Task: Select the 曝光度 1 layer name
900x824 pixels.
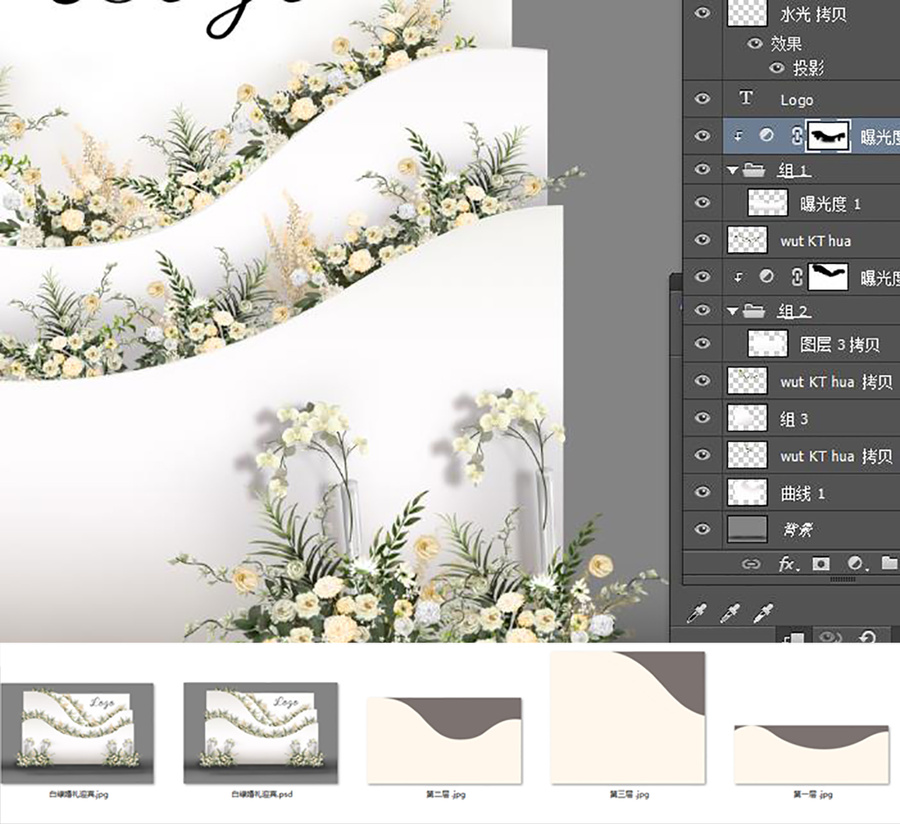Action: coord(830,204)
